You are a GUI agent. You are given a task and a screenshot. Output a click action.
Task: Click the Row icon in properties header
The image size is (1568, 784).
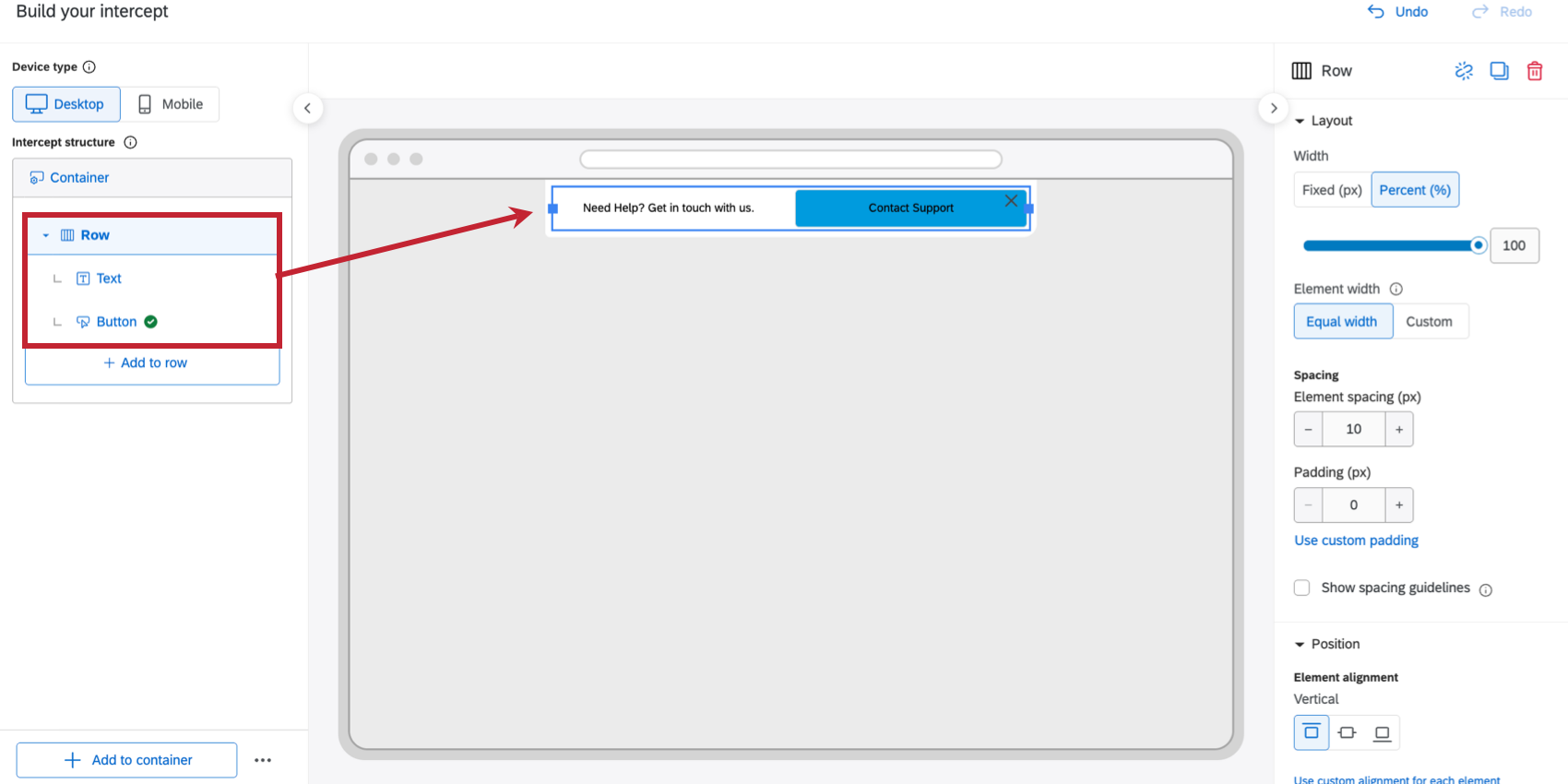click(1301, 71)
